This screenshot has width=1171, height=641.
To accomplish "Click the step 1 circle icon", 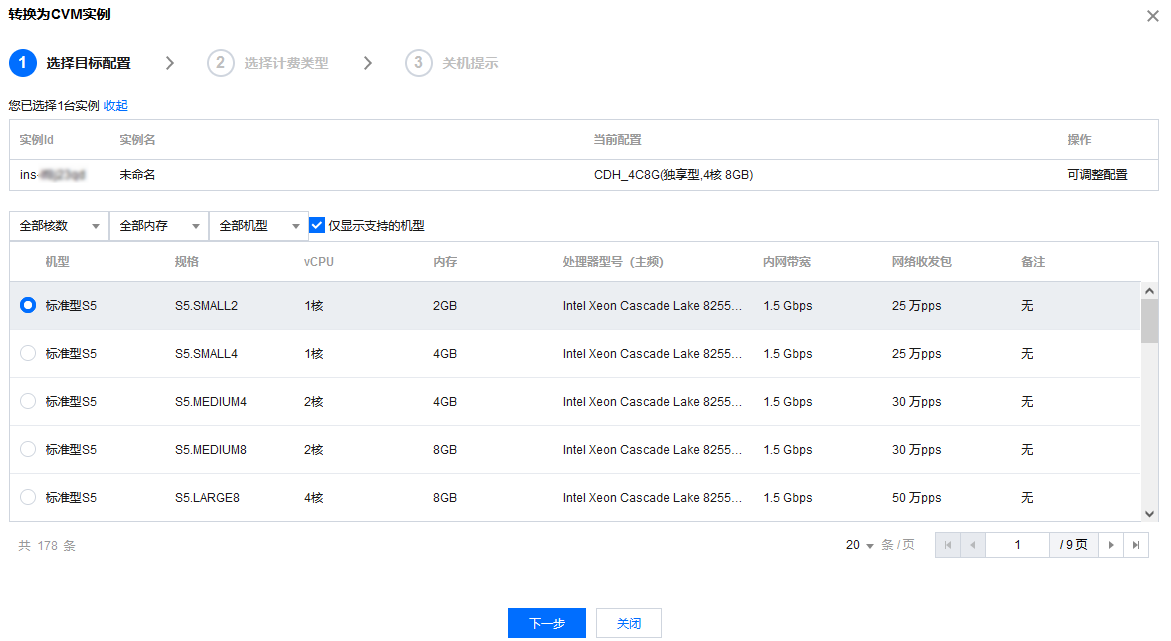I will pyautogui.click(x=22, y=63).
